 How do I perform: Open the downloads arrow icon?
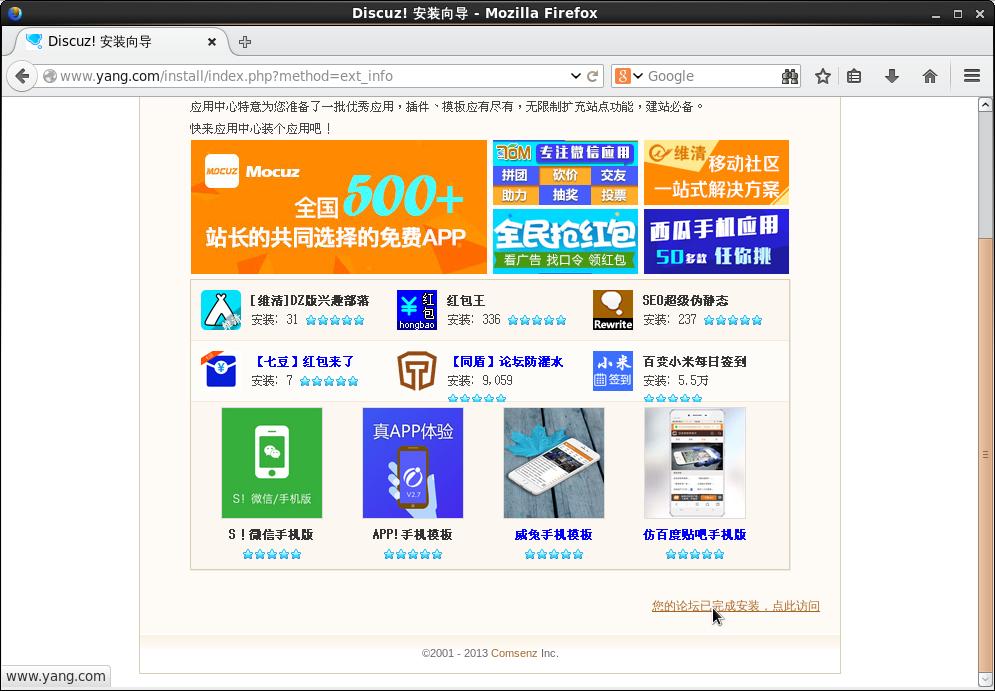coord(890,76)
